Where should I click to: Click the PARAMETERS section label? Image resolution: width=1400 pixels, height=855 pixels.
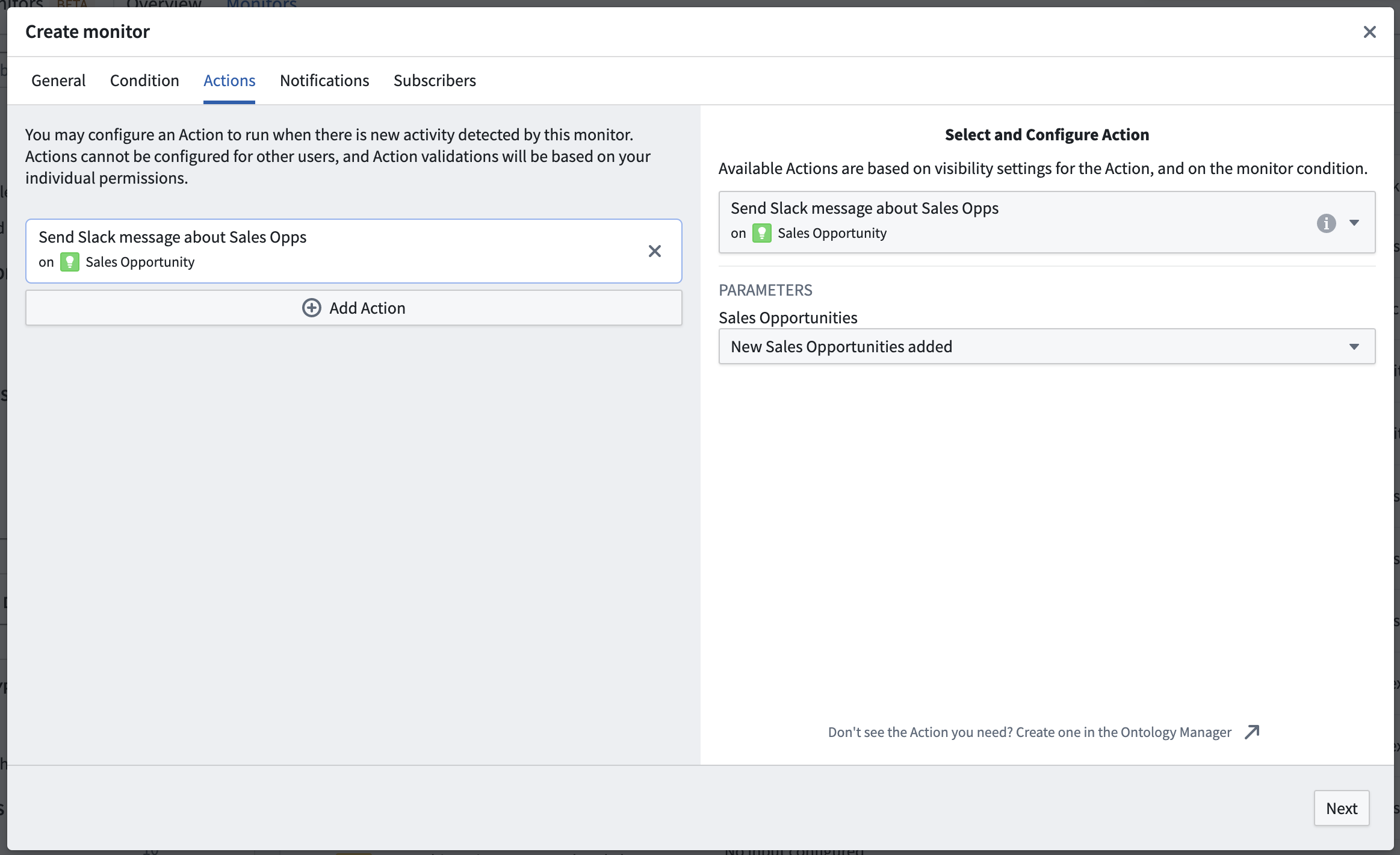coord(765,290)
